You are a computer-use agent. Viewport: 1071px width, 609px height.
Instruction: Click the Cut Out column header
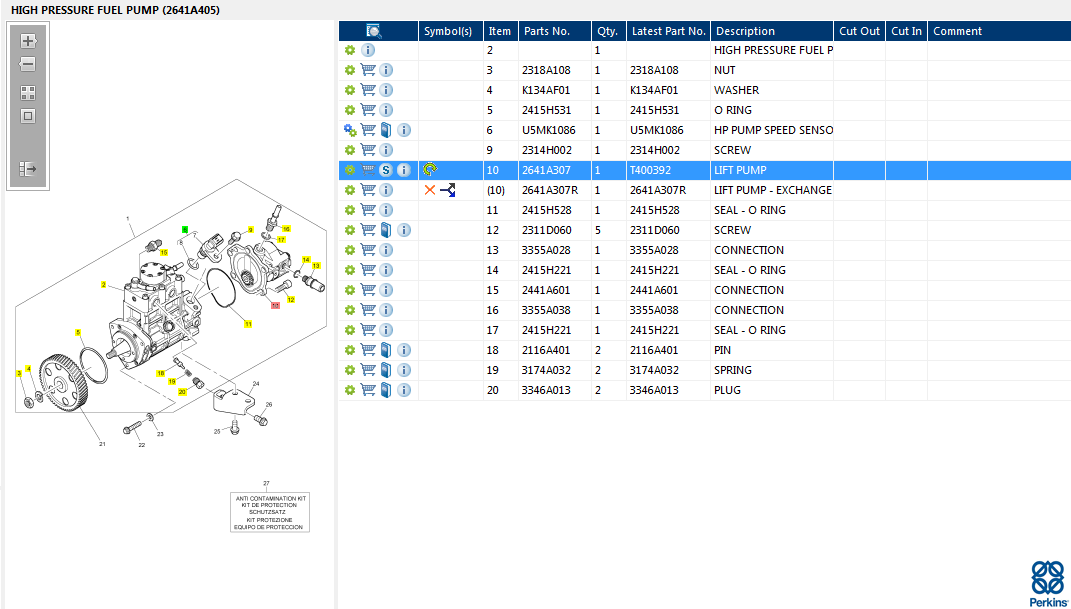coord(859,31)
